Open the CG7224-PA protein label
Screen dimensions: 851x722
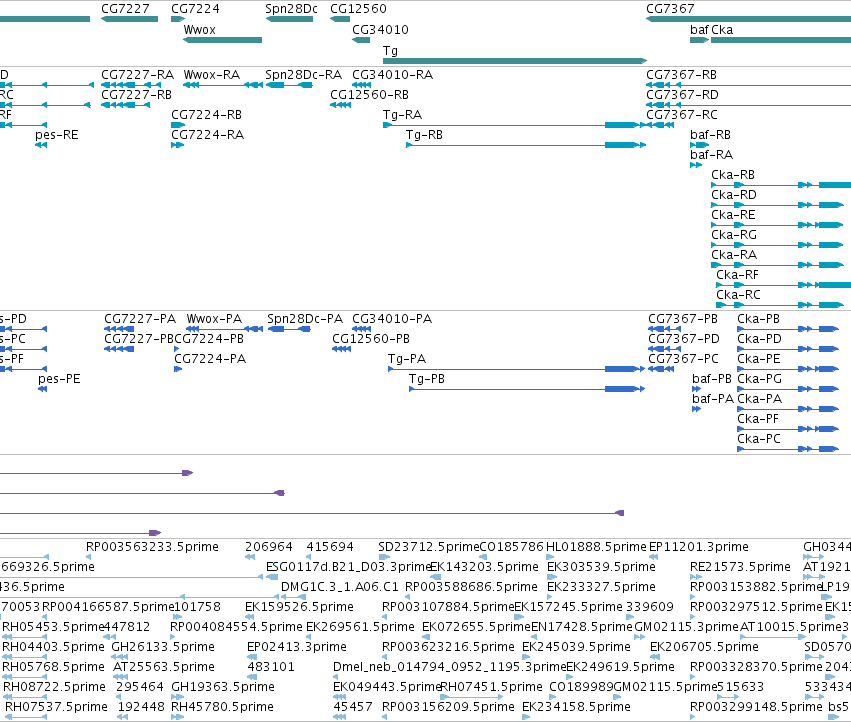[210, 359]
